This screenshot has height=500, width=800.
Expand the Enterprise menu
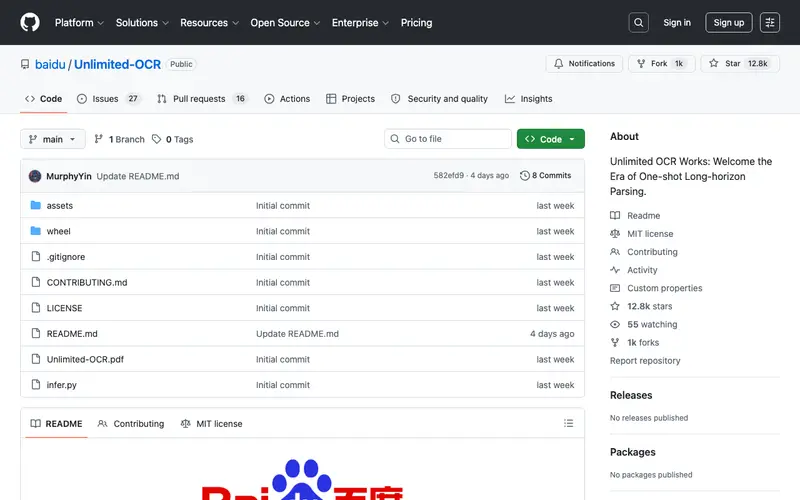(x=360, y=23)
